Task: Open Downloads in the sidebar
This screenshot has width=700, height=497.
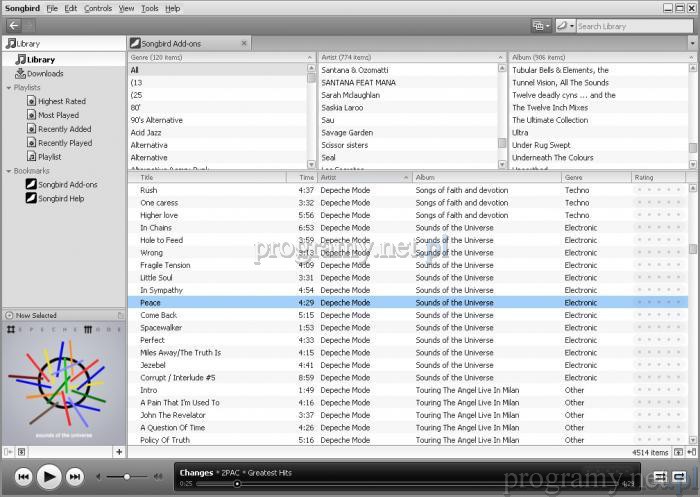Action: tap(45, 73)
